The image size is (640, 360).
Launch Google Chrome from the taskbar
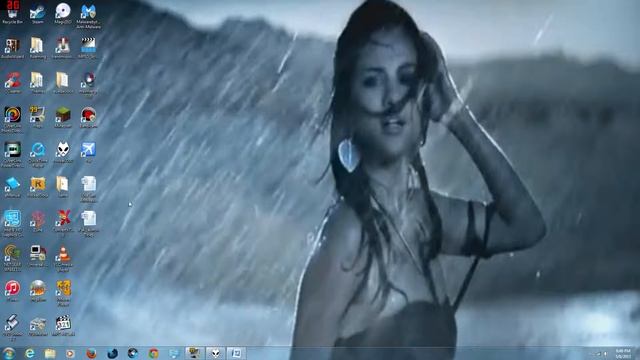pyautogui.click(x=153, y=353)
